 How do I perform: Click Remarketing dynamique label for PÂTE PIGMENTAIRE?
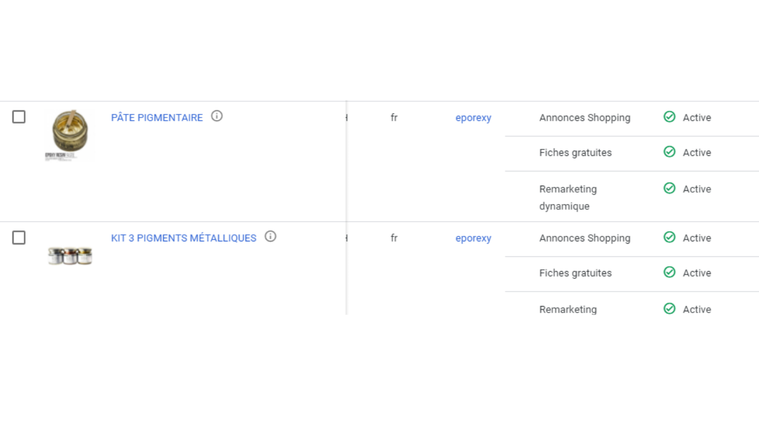pos(567,197)
